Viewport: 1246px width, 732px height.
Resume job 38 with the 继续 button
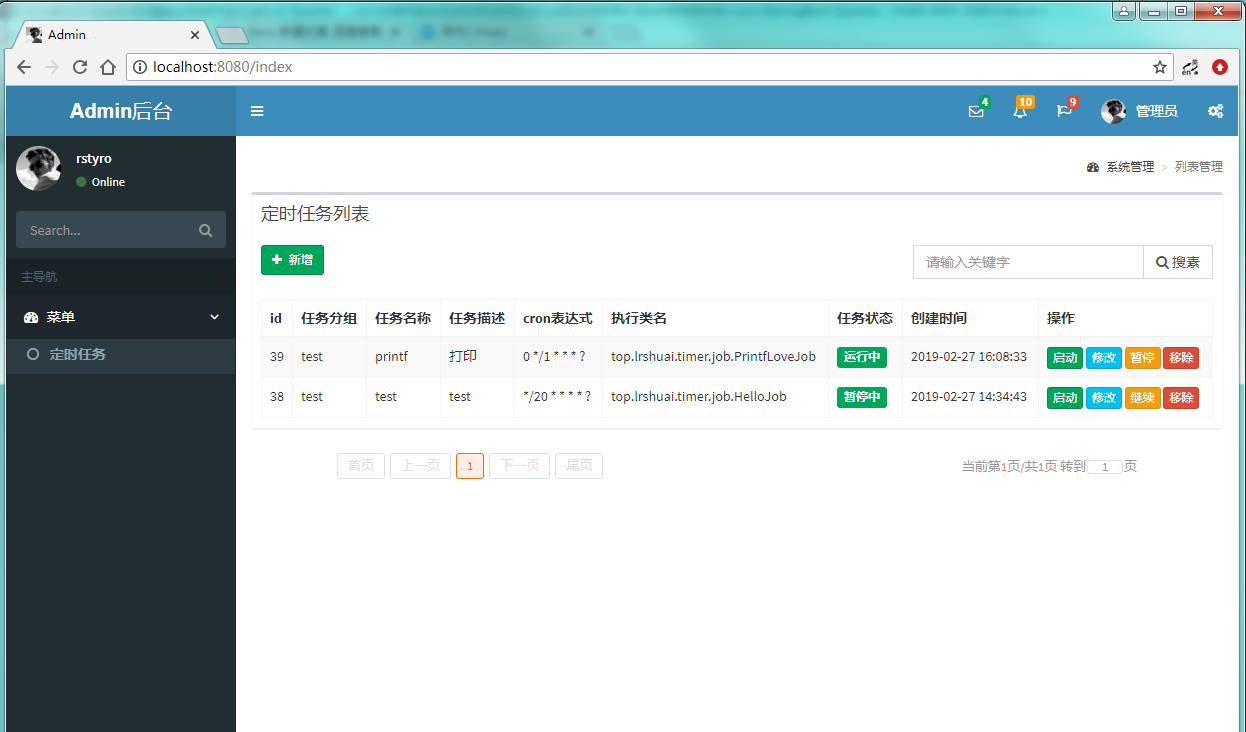[1142, 397]
